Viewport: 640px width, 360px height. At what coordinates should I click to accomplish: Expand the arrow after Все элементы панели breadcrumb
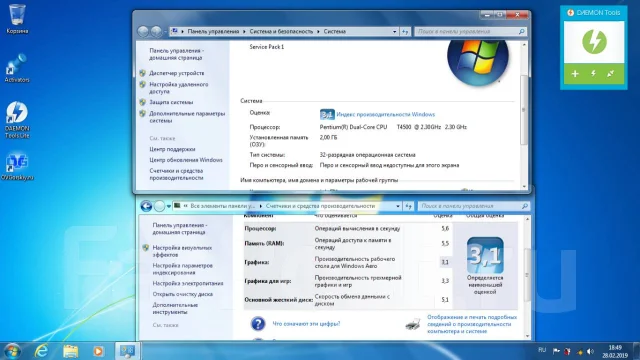[x=260, y=206]
